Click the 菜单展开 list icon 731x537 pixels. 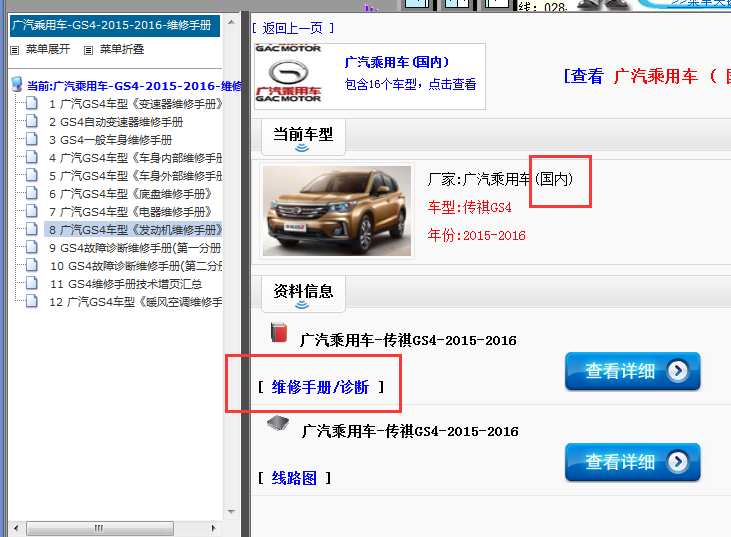pyautogui.click(x=15, y=50)
